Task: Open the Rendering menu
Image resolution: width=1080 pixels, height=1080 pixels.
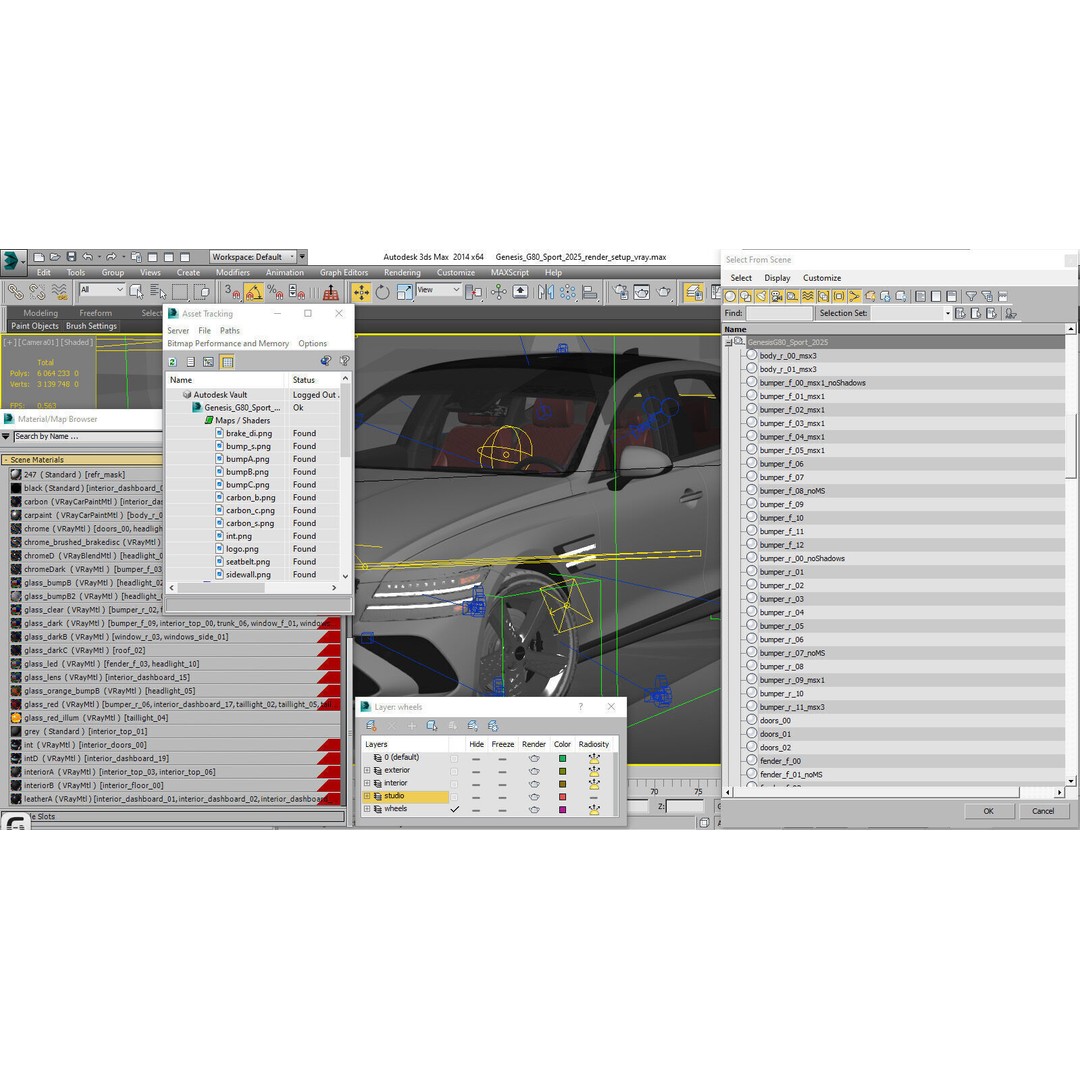Action: (x=402, y=273)
